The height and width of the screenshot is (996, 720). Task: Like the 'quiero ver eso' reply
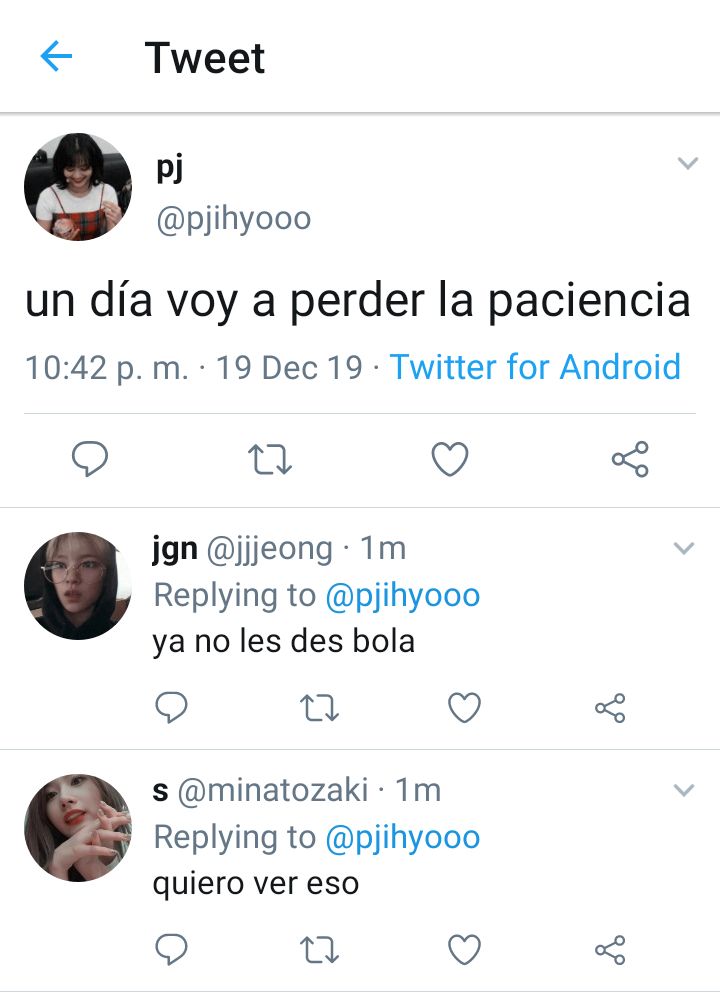pyautogui.click(x=465, y=950)
